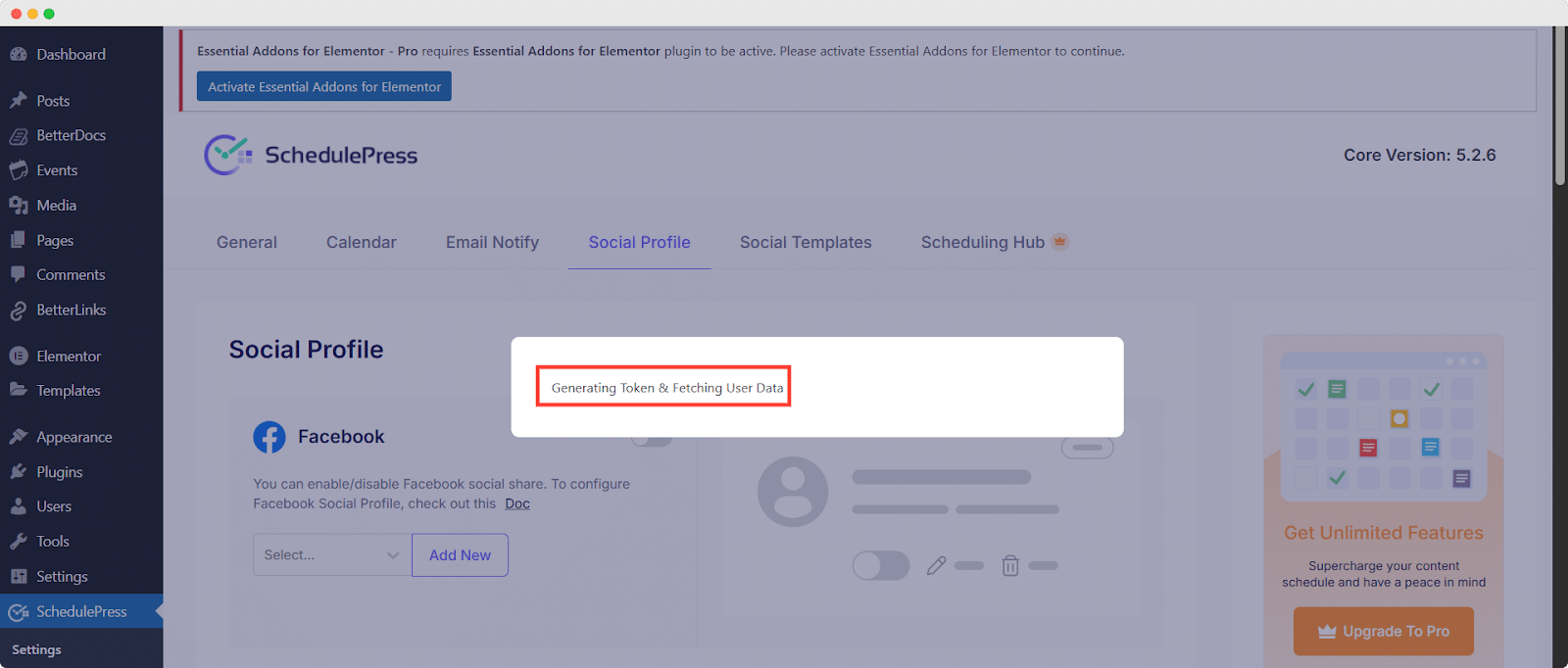
Task: Click the Pages icon in sidebar
Action: click(x=18, y=240)
